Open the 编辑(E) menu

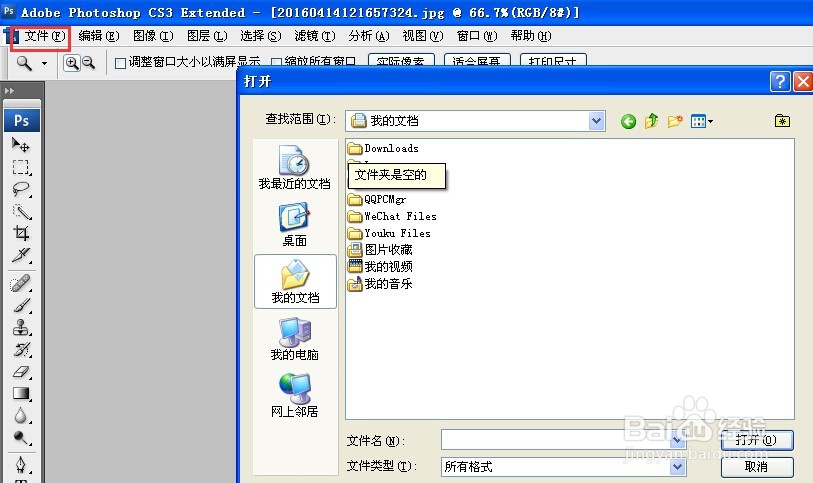click(x=99, y=36)
